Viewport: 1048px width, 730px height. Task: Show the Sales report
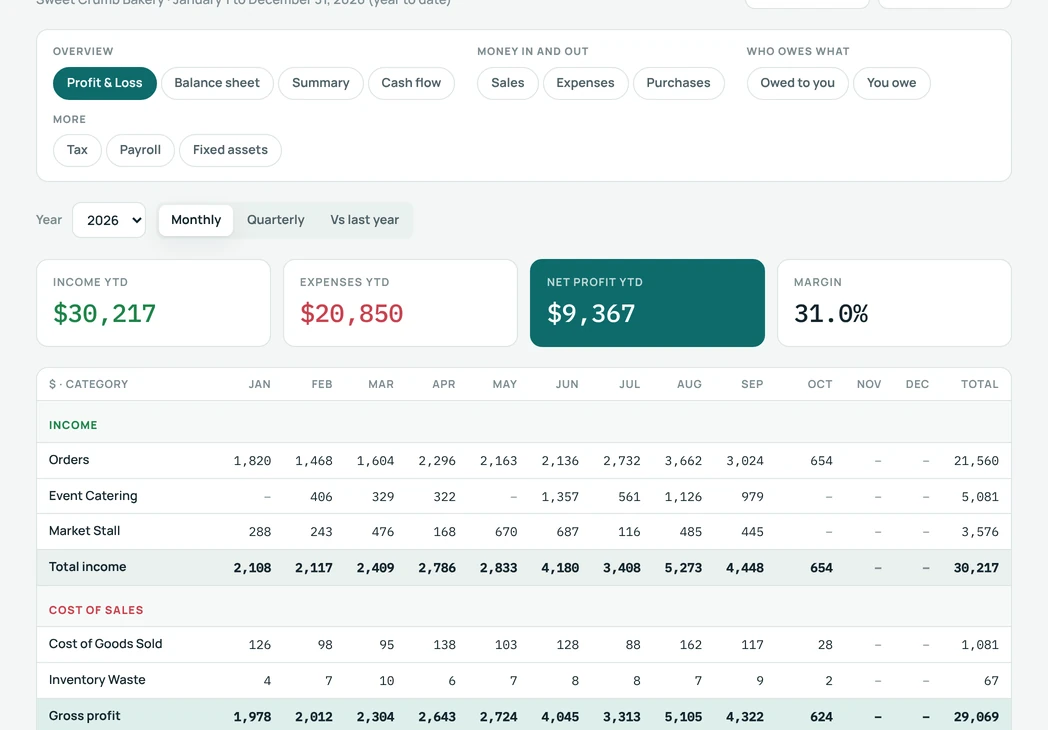click(x=507, y=83)
